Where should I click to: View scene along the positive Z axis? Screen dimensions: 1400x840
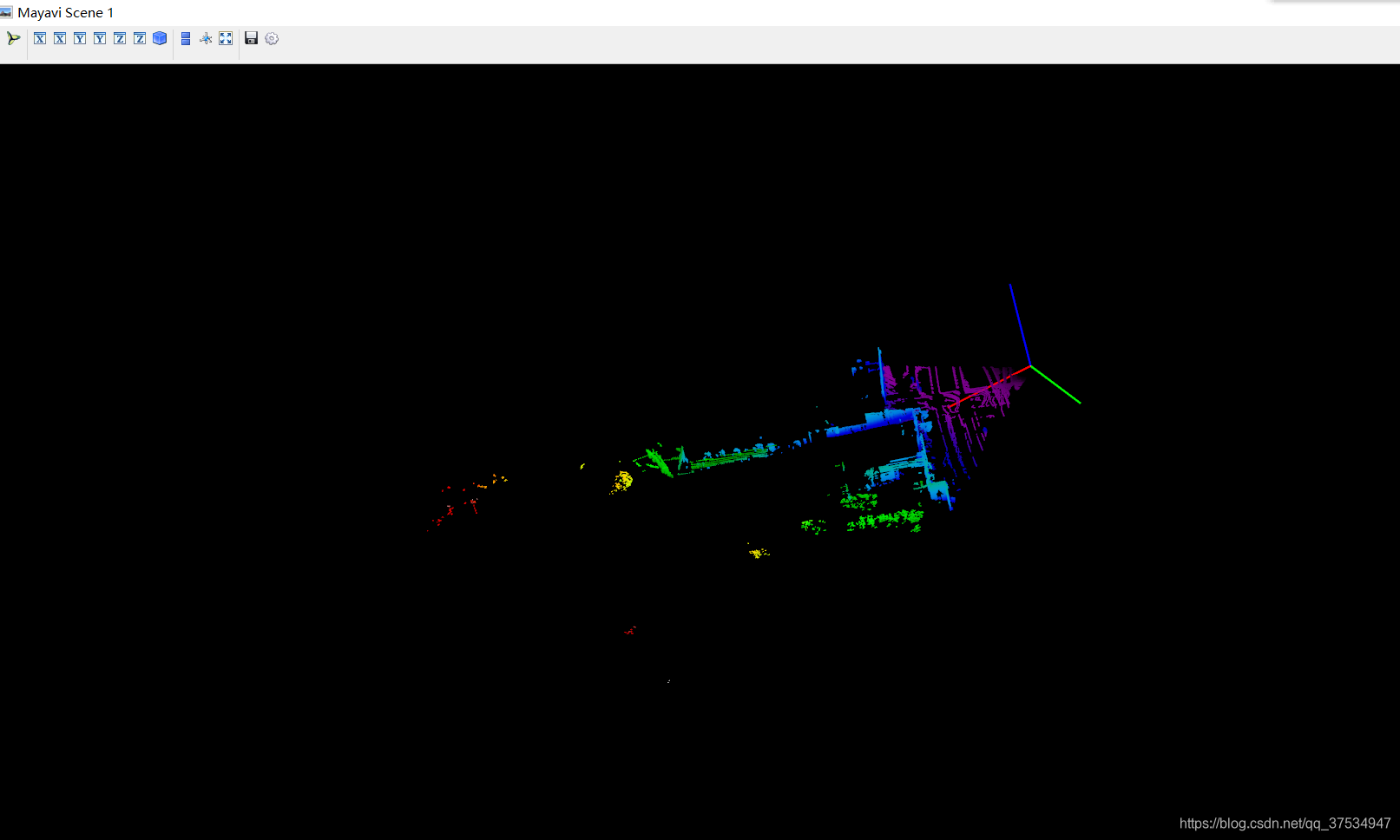point(119,38)
